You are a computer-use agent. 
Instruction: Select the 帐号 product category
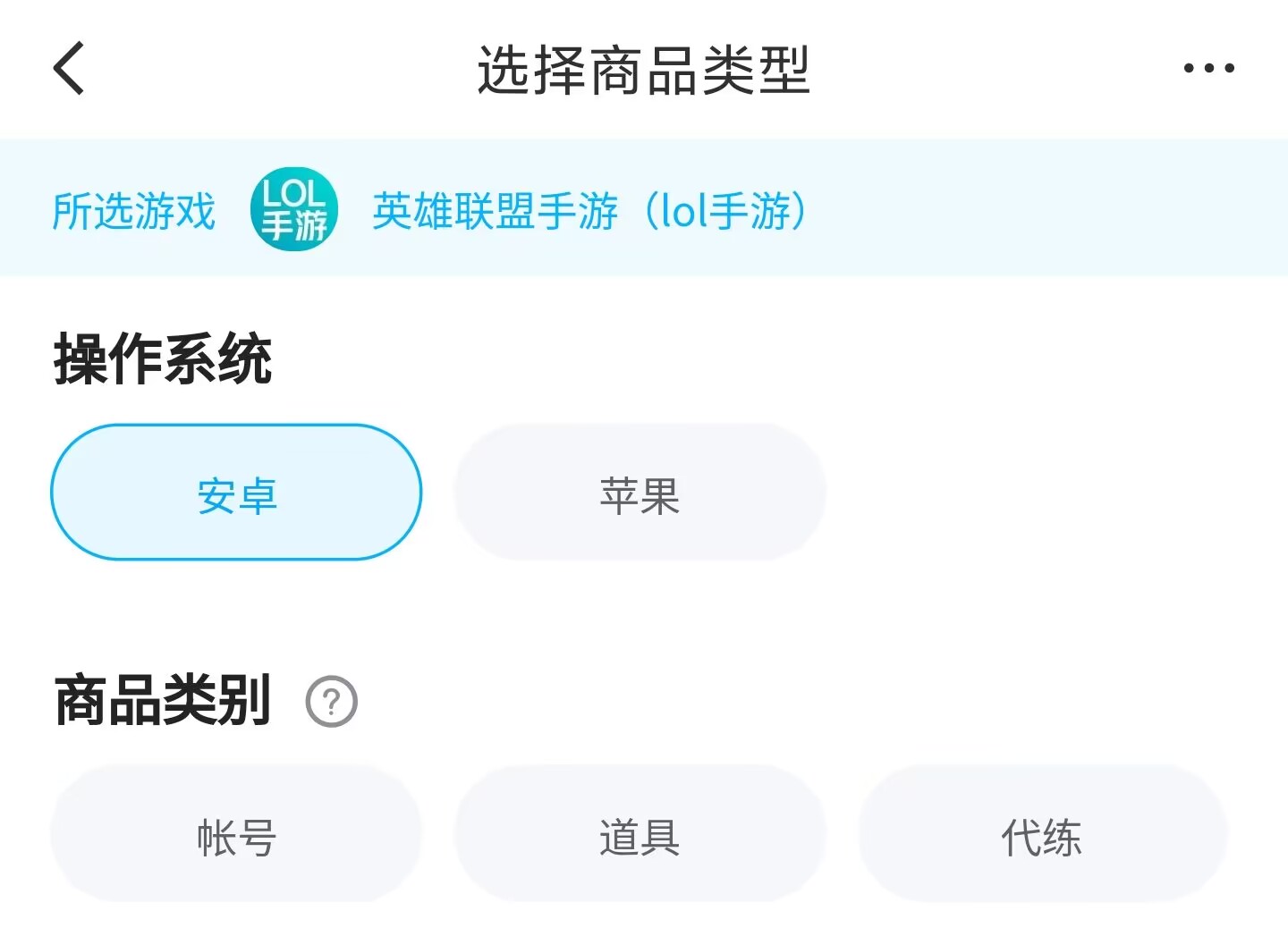[x=236, y=835]
